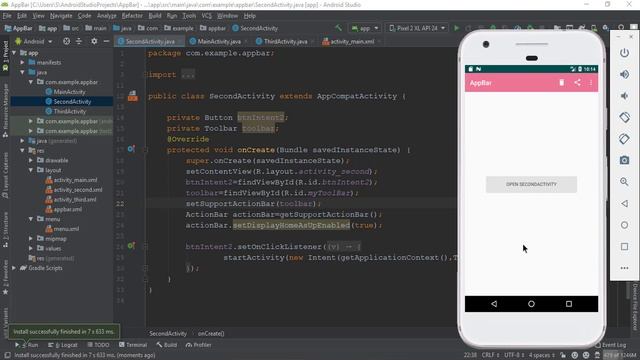The height and width of the screenshot is (360, 640).
Task: Click the scroll-from-source target icon
Action: pos(66,41)
